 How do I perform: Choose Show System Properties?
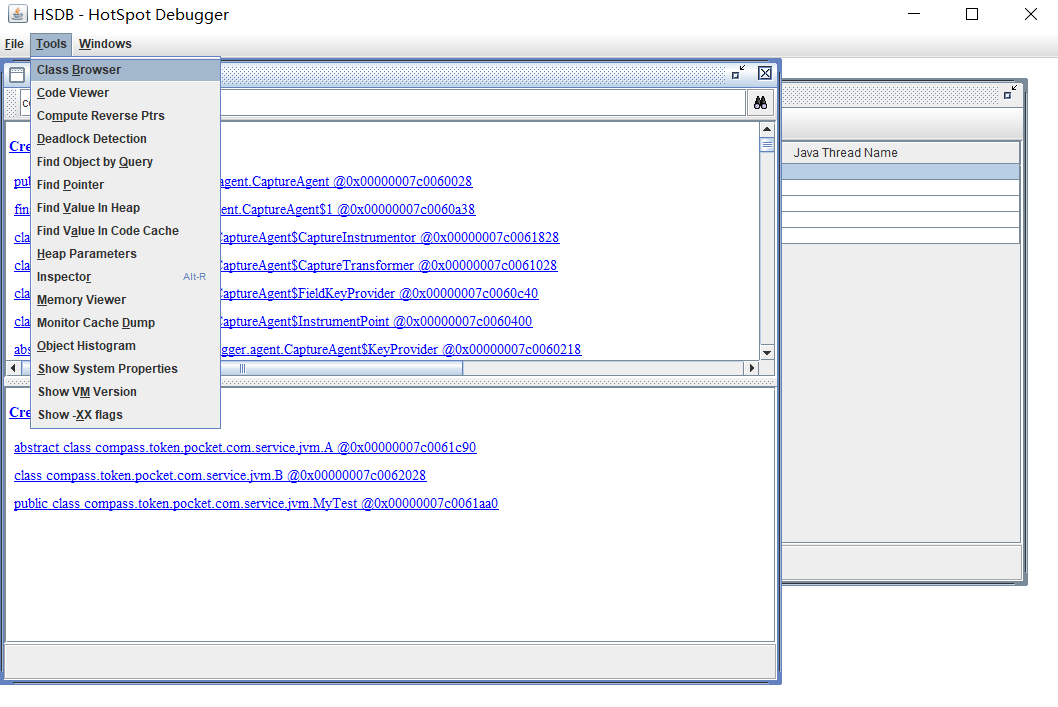pos(126,368)
